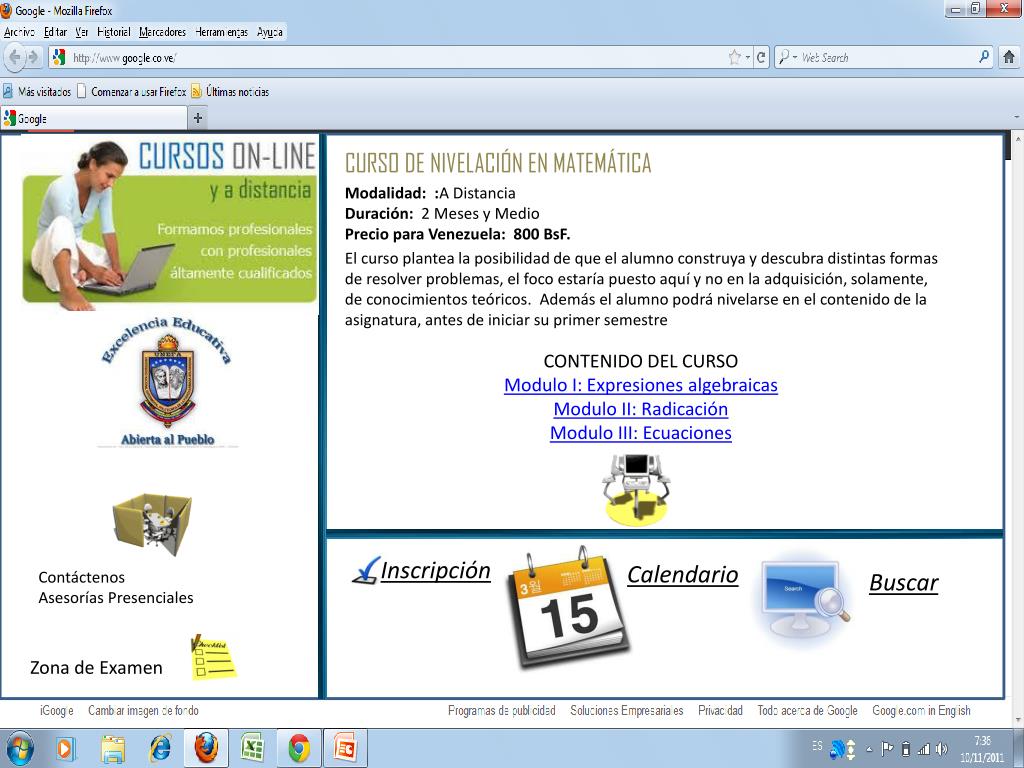Go back with the browser back arrow

pos(14,57)
